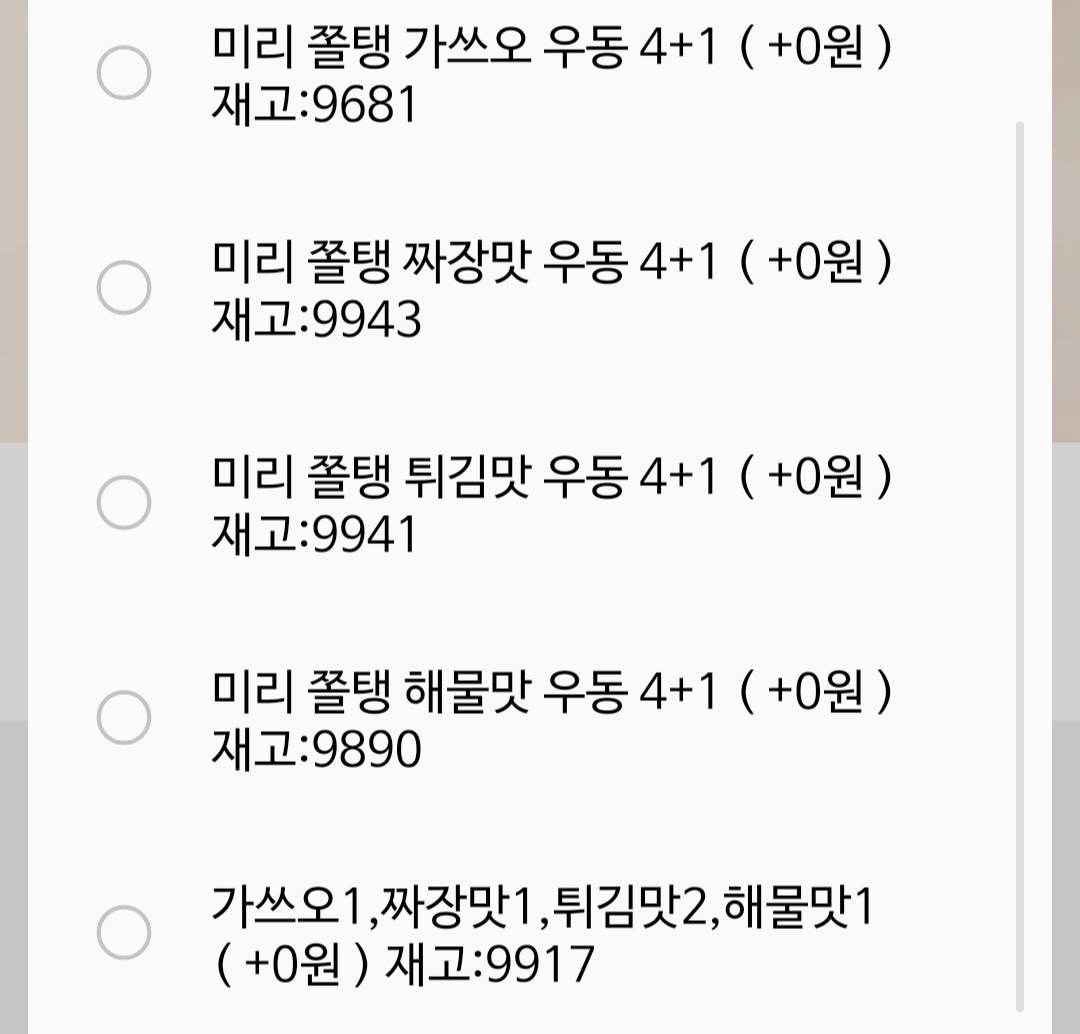1080x1034 pixels.
Task: Select the 튀김맛 우동 4+1 radio button
Action: pyautogui.click(x=123, y=502)
